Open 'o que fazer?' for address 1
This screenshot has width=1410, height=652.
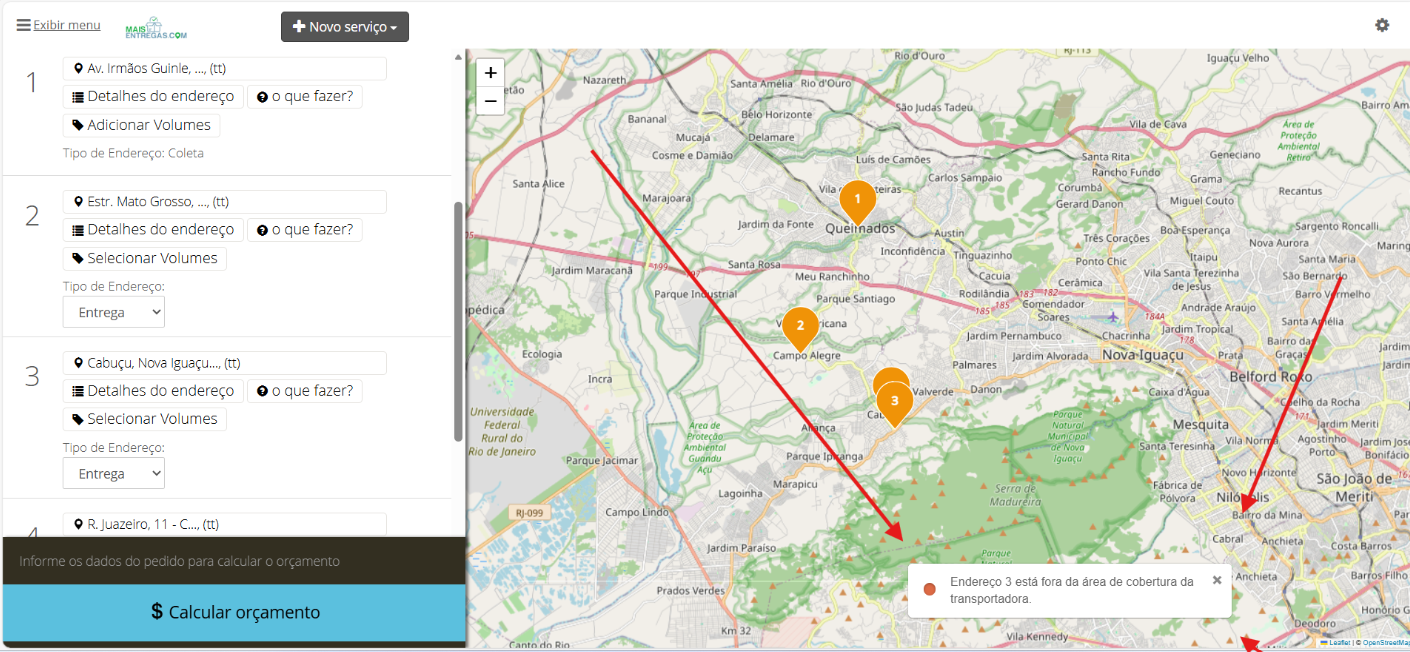[x=305, y=96]
